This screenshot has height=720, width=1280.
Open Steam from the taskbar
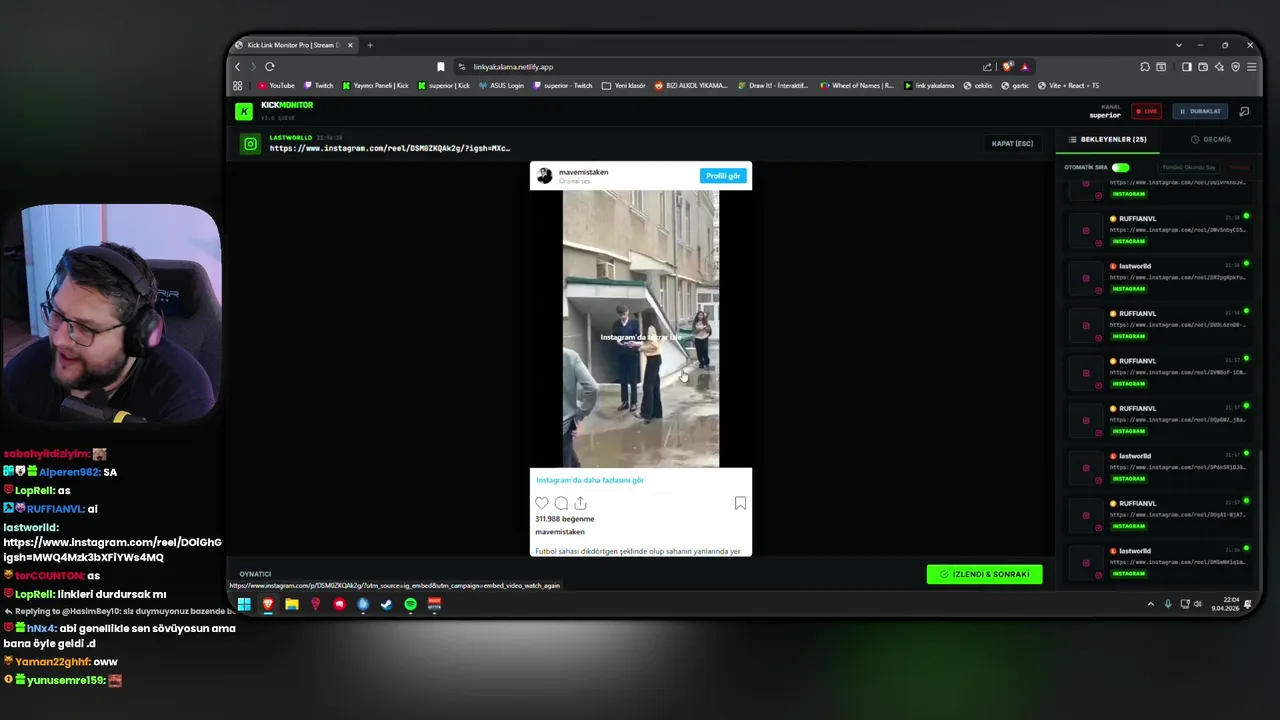(386, 604)
